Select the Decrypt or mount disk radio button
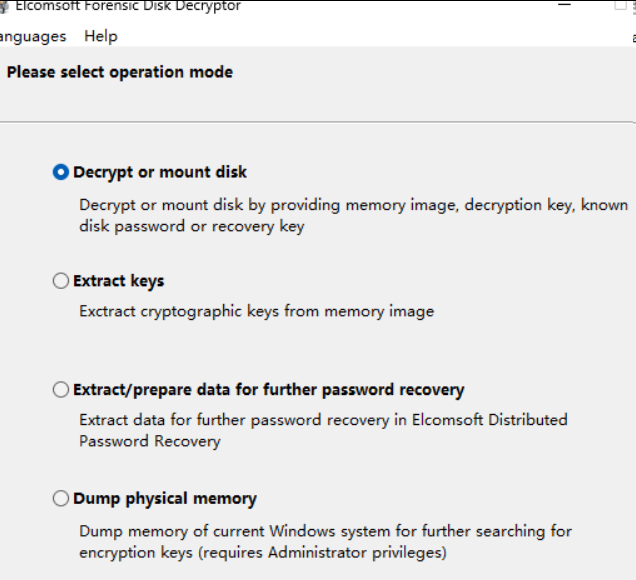The width and height of the screenshot is (636, 580). click(61, 172)
